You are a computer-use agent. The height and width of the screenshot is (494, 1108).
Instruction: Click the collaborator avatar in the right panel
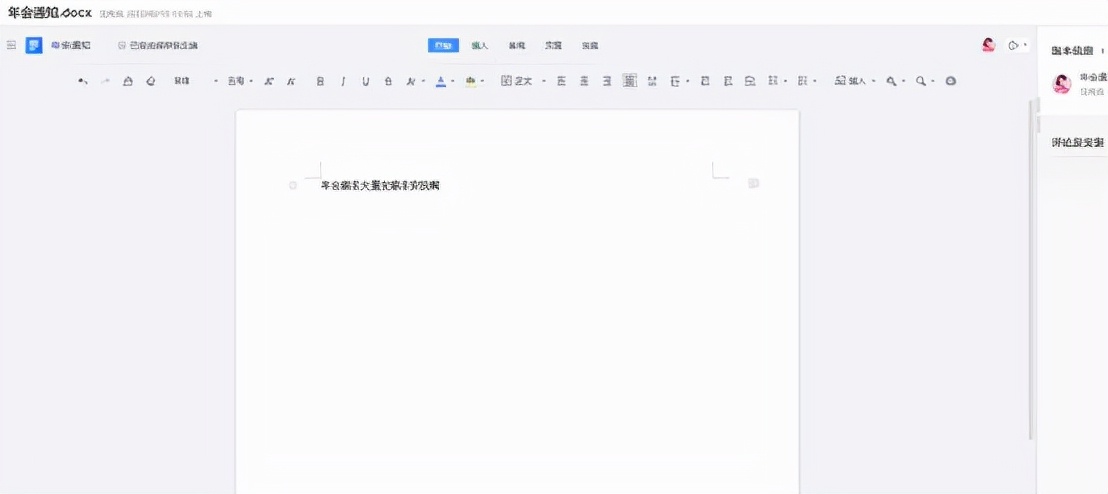[1061, 84]
